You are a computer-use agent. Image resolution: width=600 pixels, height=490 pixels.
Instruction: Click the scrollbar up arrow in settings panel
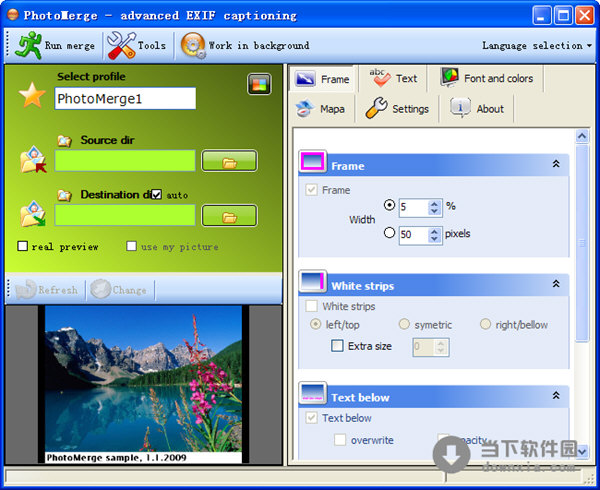coord(582,136)
